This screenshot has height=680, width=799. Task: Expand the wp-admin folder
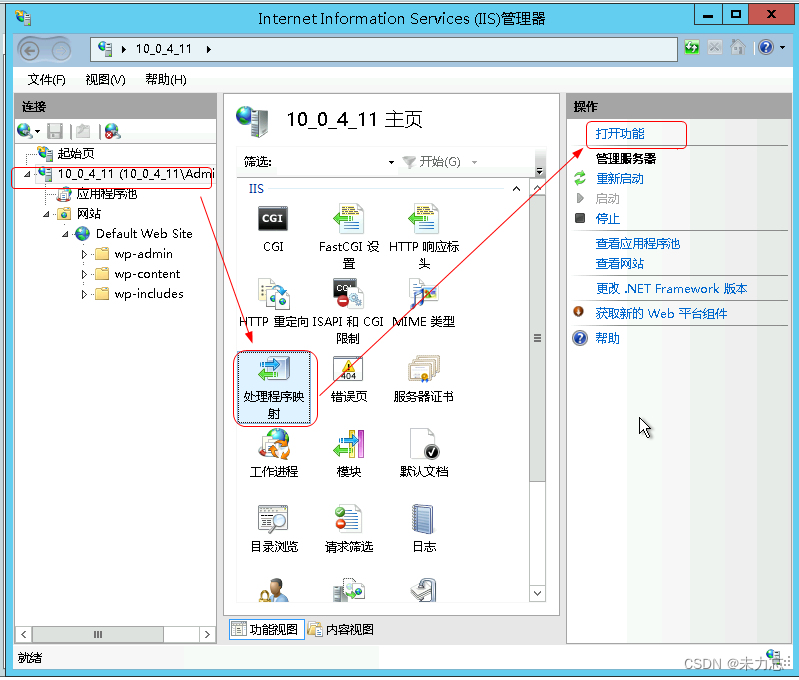(x=84, y=254)
